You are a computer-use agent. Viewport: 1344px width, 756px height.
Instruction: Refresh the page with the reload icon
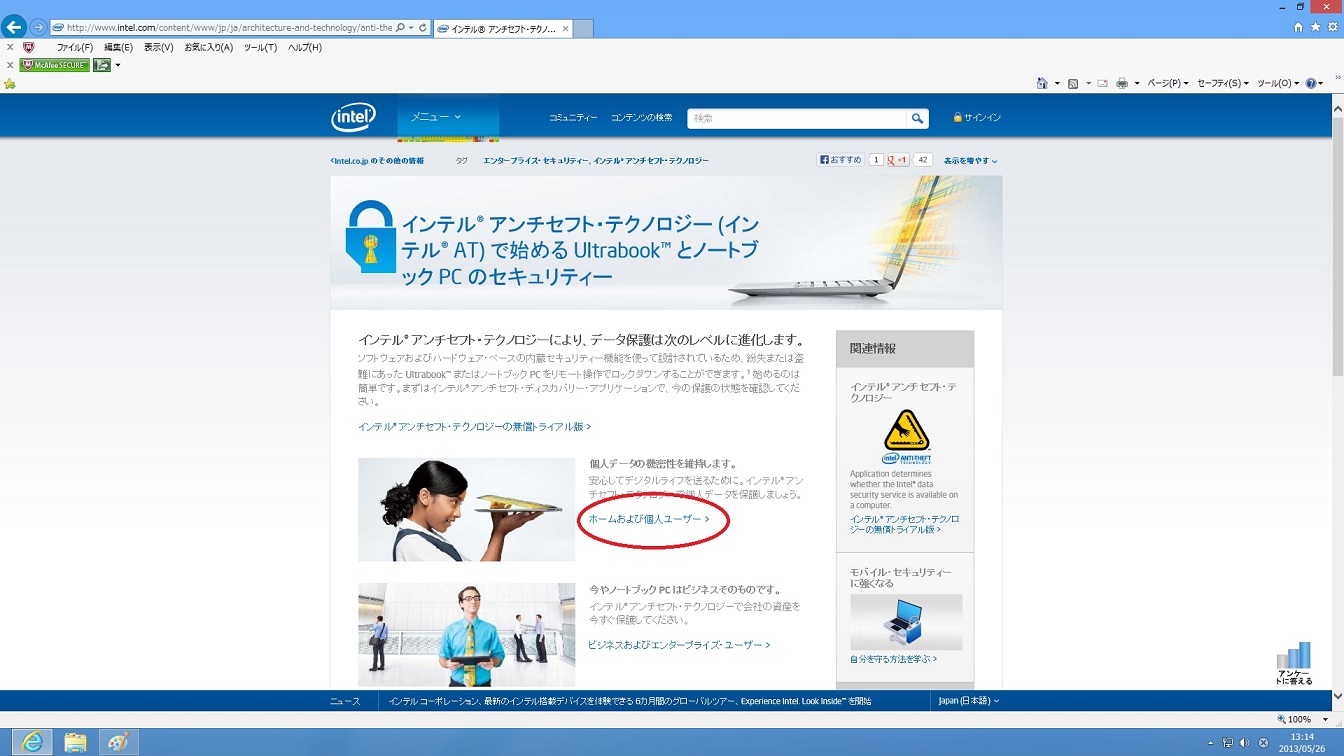423,28
